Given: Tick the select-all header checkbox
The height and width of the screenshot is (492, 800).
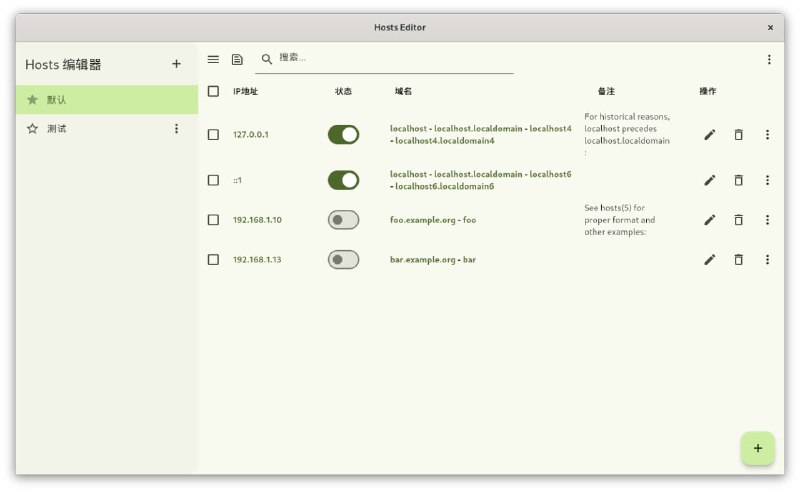Looking at the screenshot, I should (x=213, y=91).
